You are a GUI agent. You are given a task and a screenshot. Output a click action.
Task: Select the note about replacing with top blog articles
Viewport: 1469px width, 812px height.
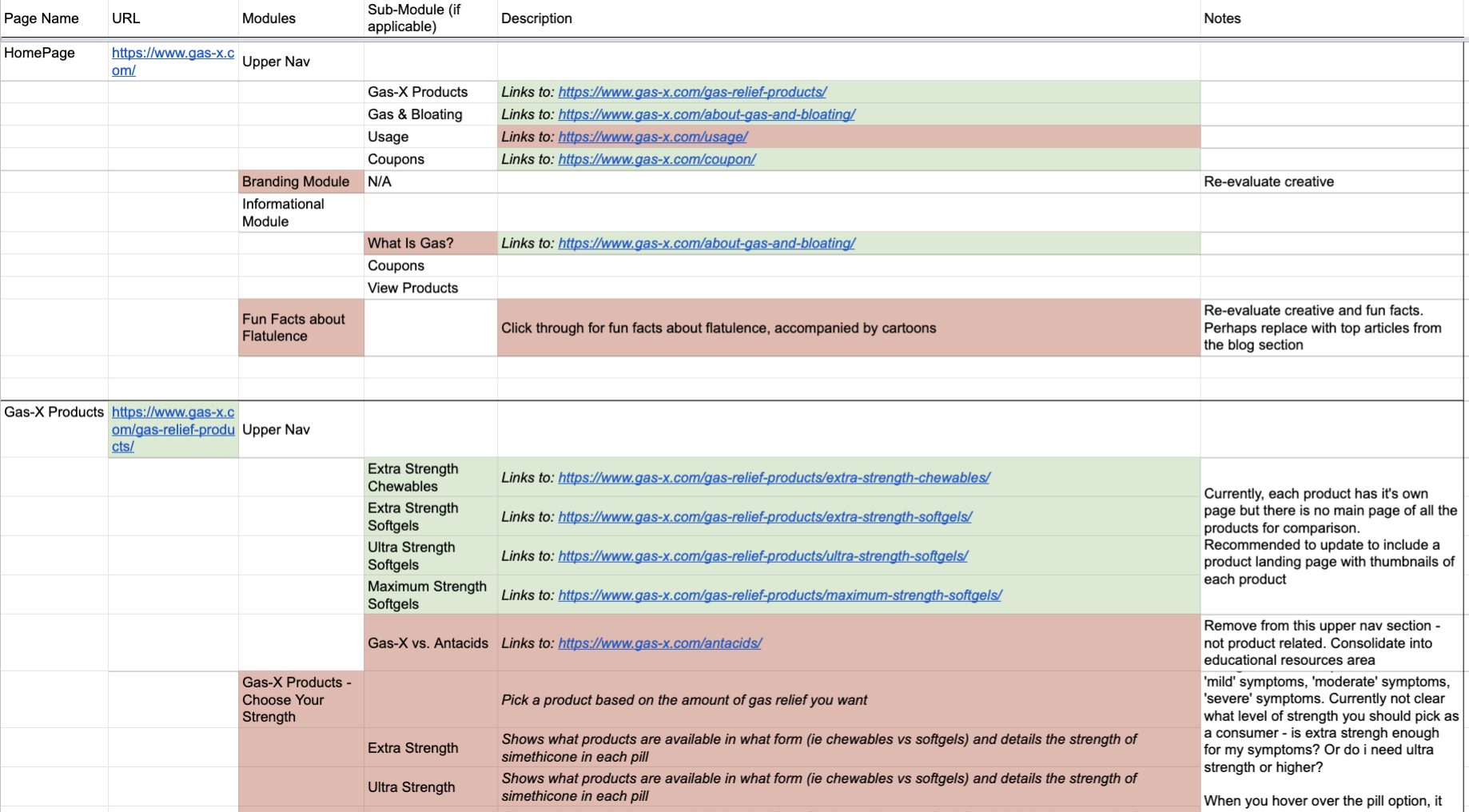1333,328
